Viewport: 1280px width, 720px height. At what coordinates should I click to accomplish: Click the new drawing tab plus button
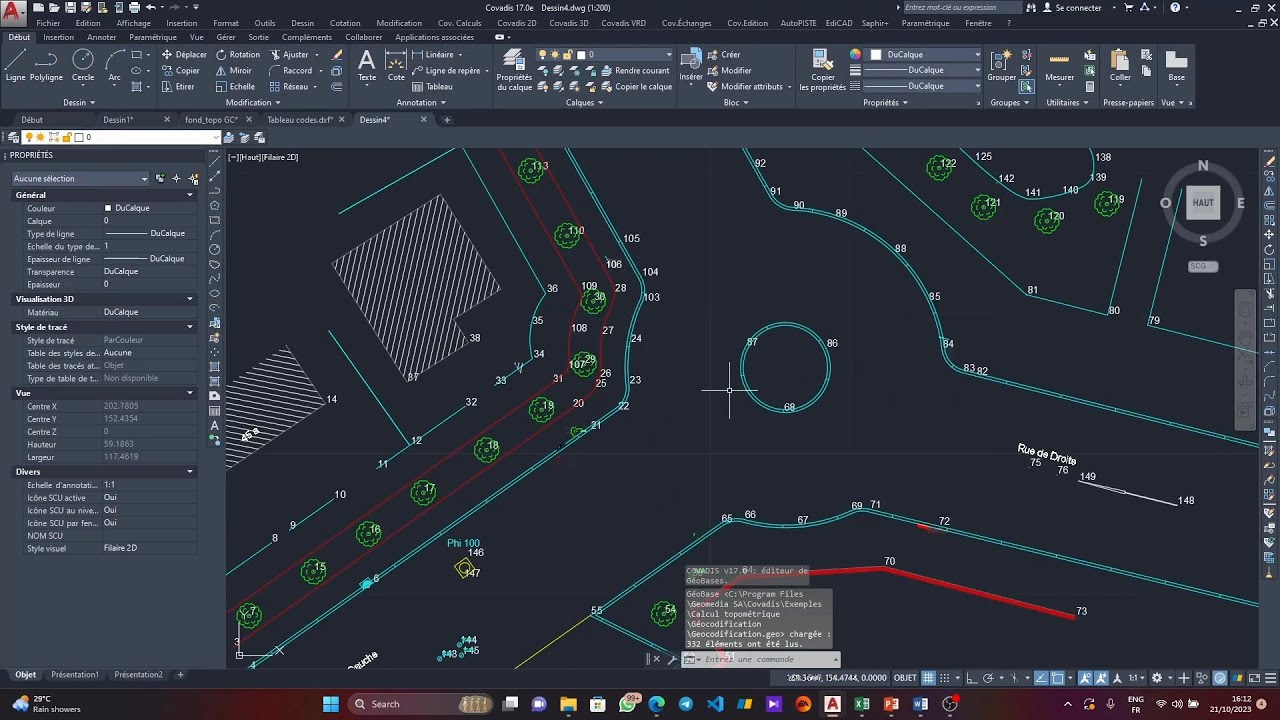[447, 120]
